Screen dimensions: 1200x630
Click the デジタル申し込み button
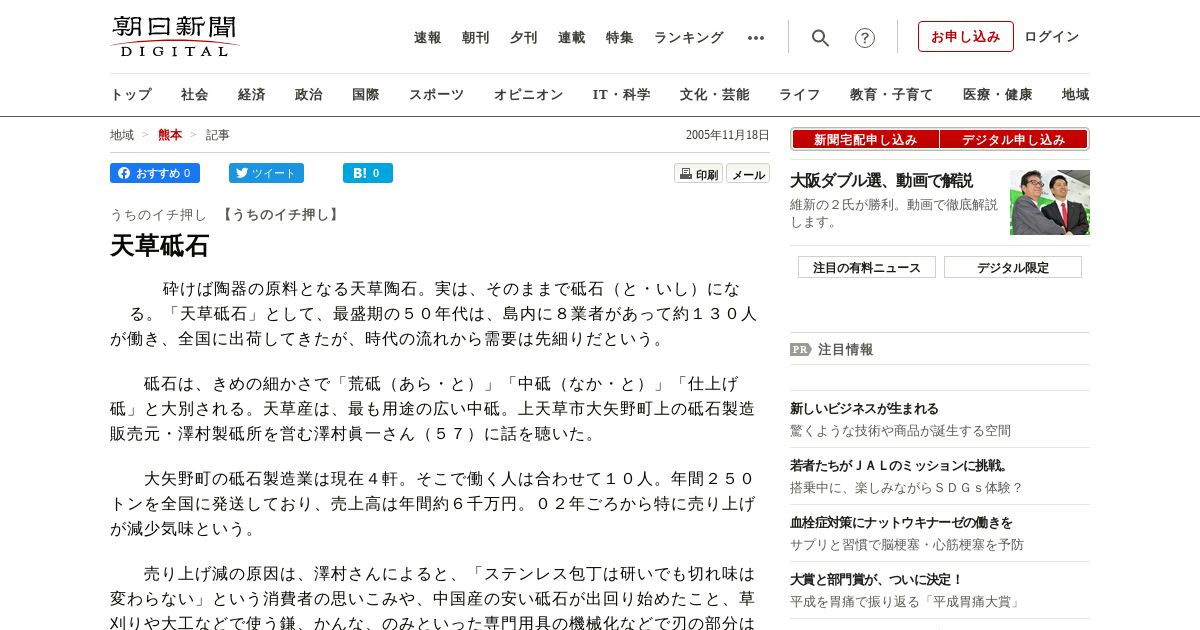click(x=1013, y=140)
